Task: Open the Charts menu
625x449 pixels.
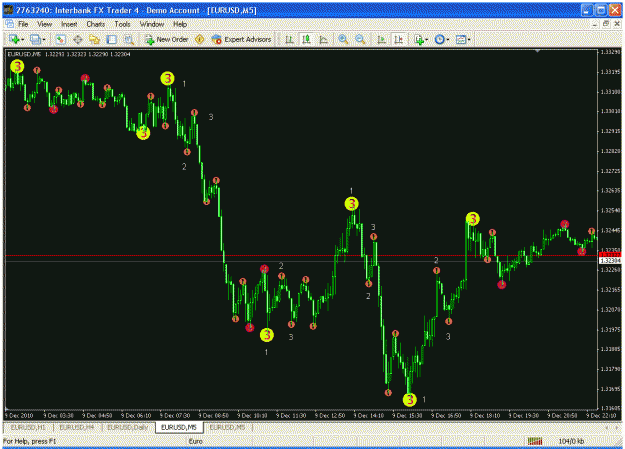Action: [x=96, y=24]
